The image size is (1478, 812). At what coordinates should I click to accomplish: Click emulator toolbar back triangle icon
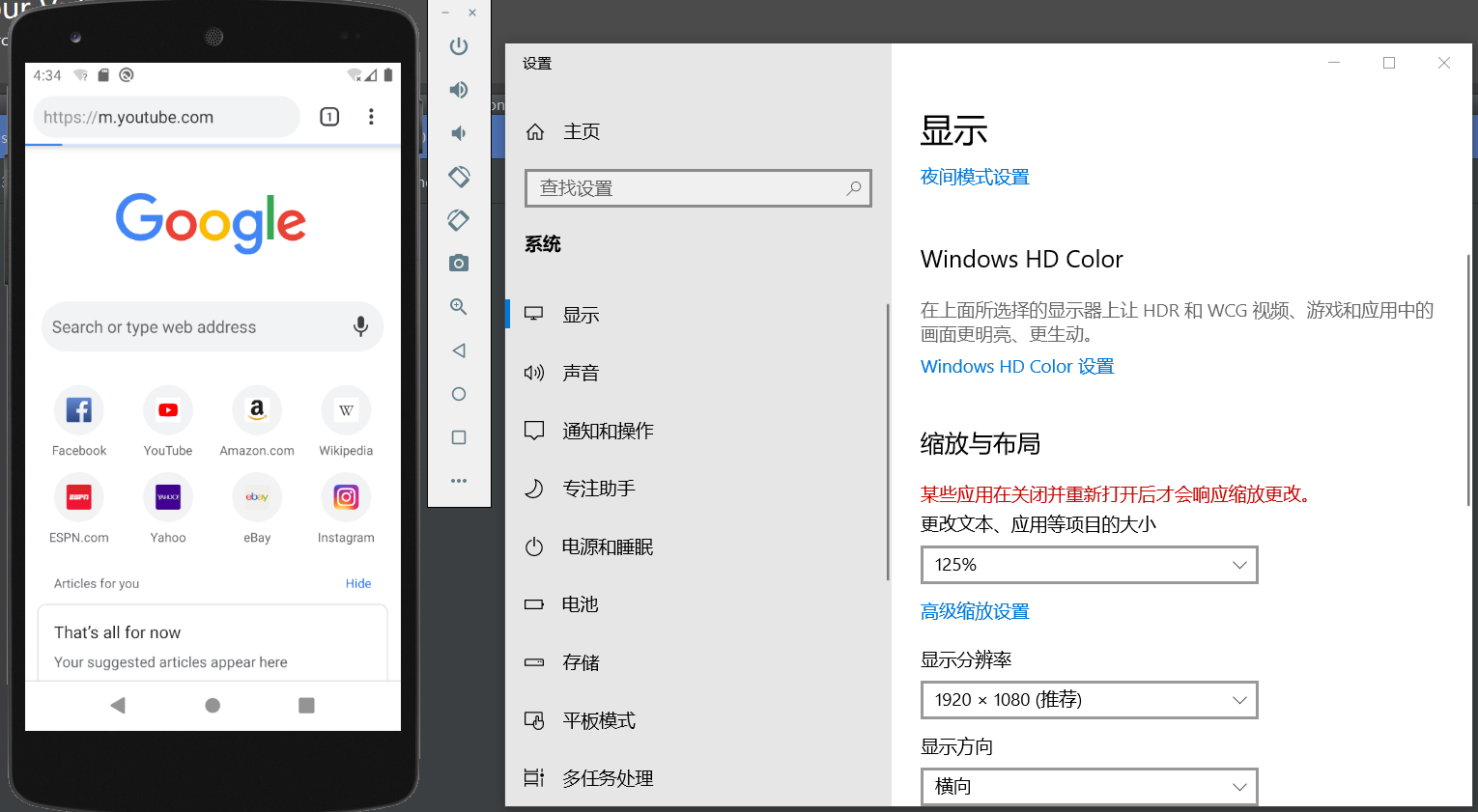click(x=459, y=350)
